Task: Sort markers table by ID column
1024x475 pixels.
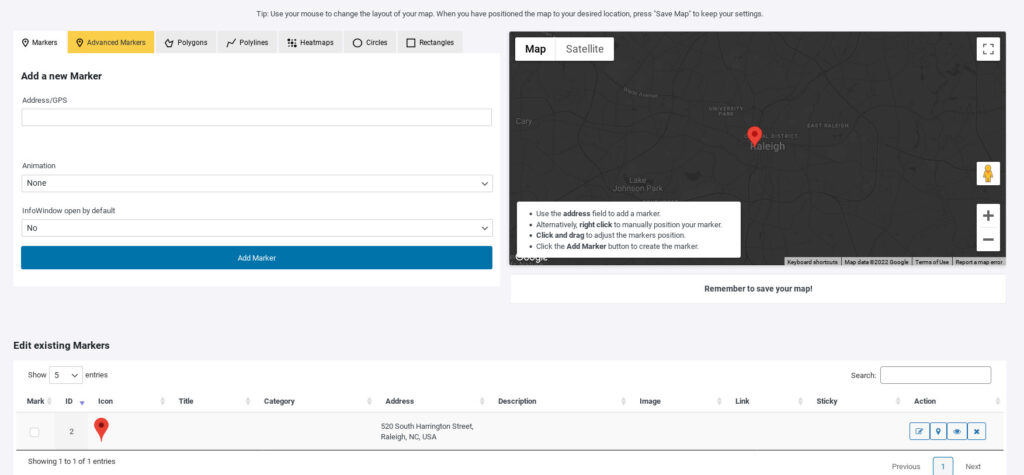Action: click(x=72, y=401)
